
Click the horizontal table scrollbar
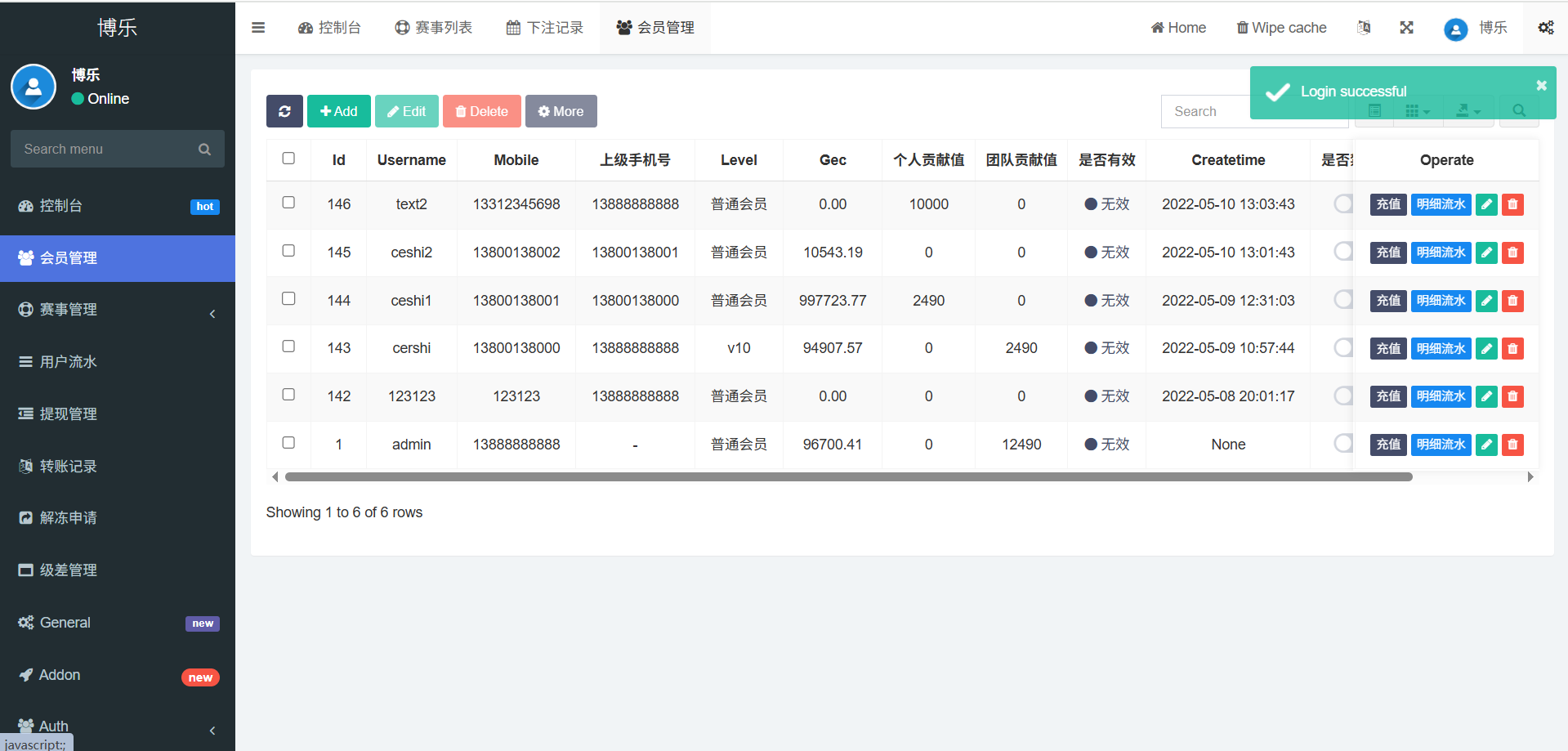pyautogui.click(x=848, y=477)
